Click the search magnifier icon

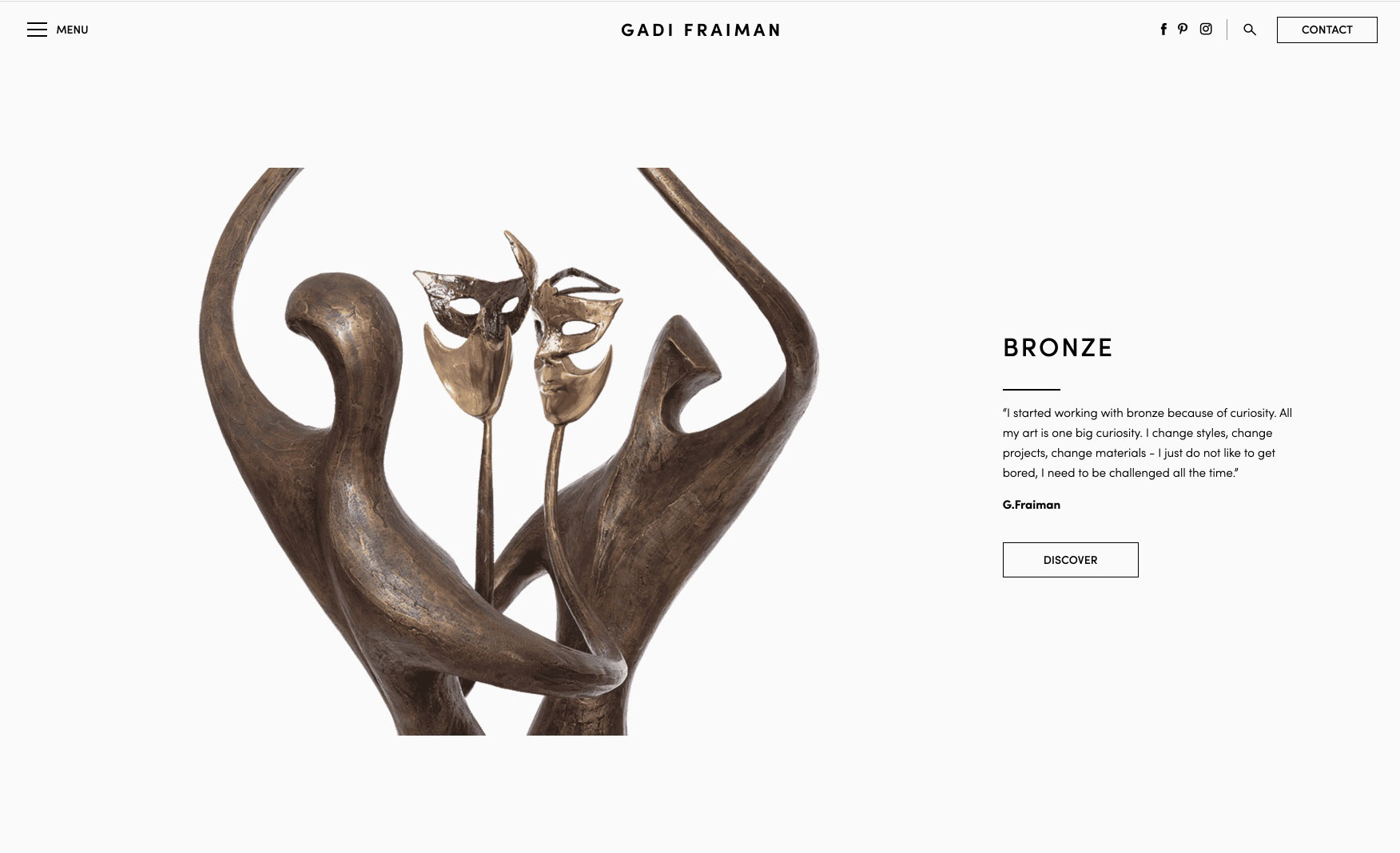point(1250,30)
